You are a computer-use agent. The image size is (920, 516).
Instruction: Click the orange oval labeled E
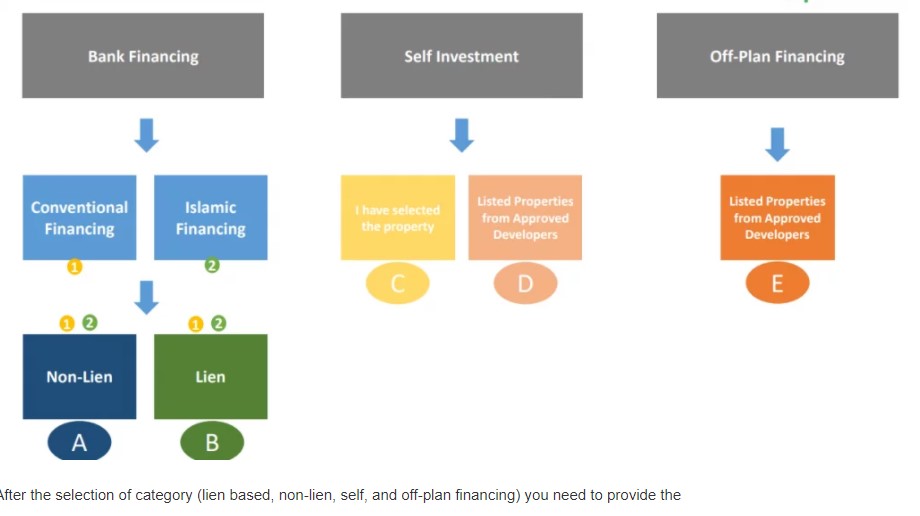point(777,284)
